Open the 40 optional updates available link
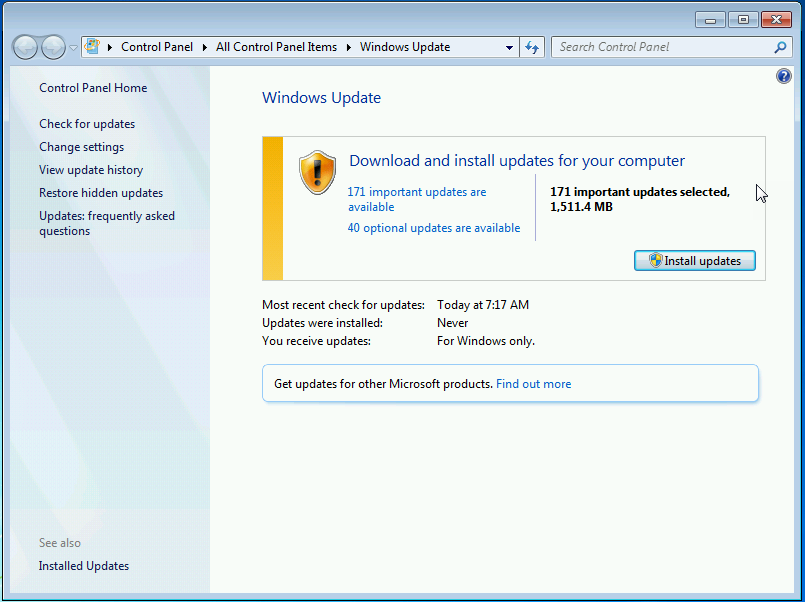Viewport: 805px width, 602px height. (x=434, y=228)
